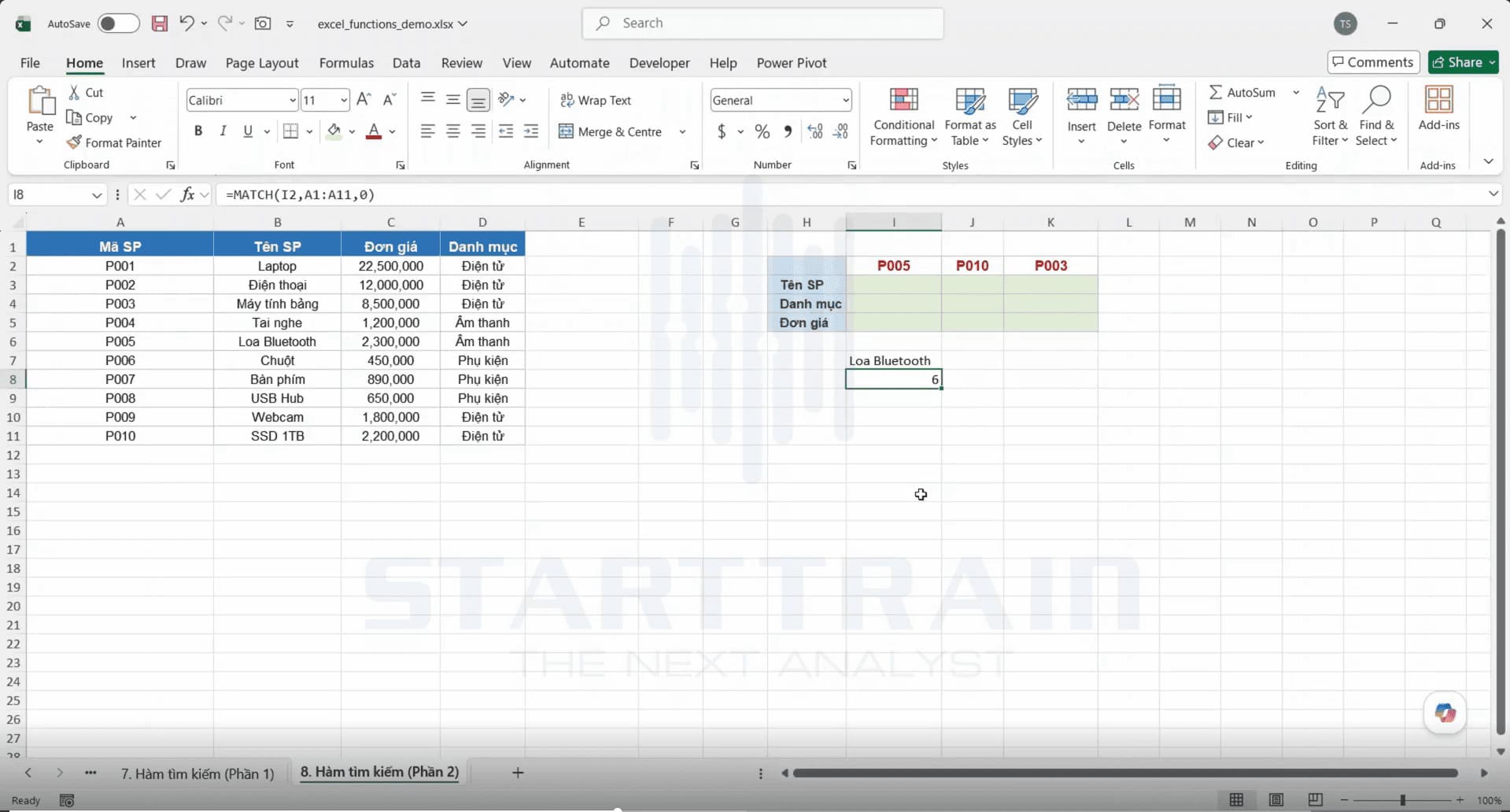Viewport: 1510px width, 812px height.
Task: Click the Insert Function fx icon
Action: point(187,194)
